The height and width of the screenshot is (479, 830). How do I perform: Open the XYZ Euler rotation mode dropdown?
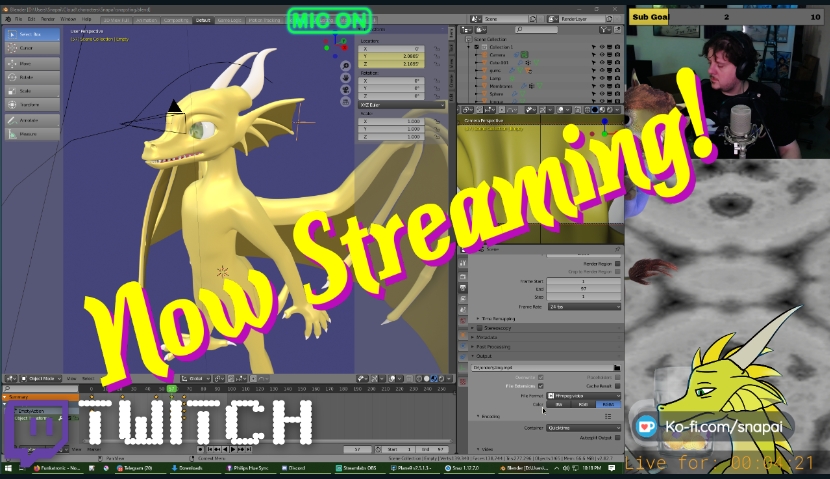(x=402, y=105)
